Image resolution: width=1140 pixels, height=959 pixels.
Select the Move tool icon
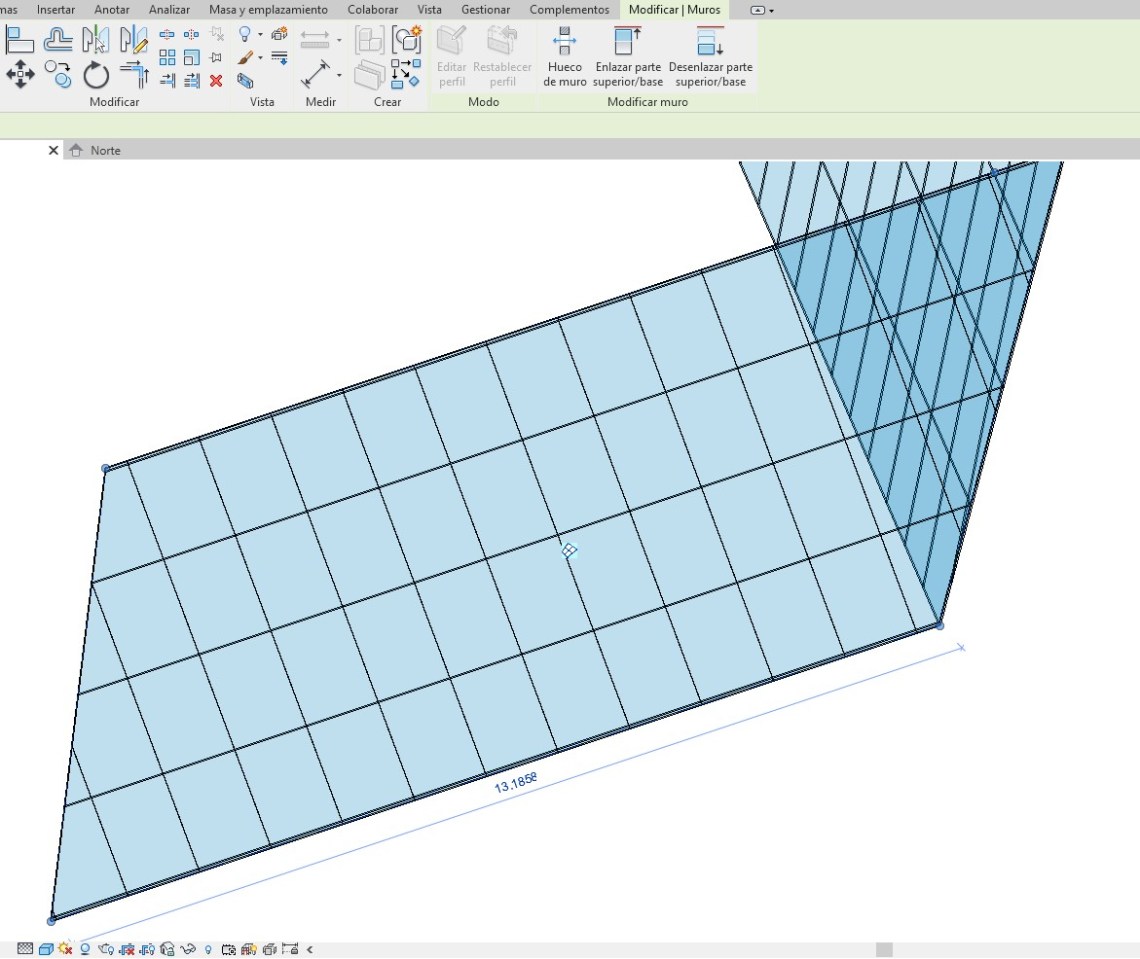20,74
